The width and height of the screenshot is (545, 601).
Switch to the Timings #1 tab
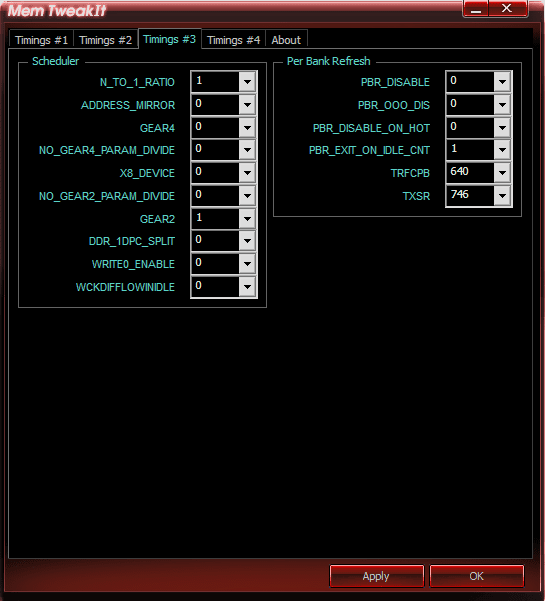coord(41,40)
